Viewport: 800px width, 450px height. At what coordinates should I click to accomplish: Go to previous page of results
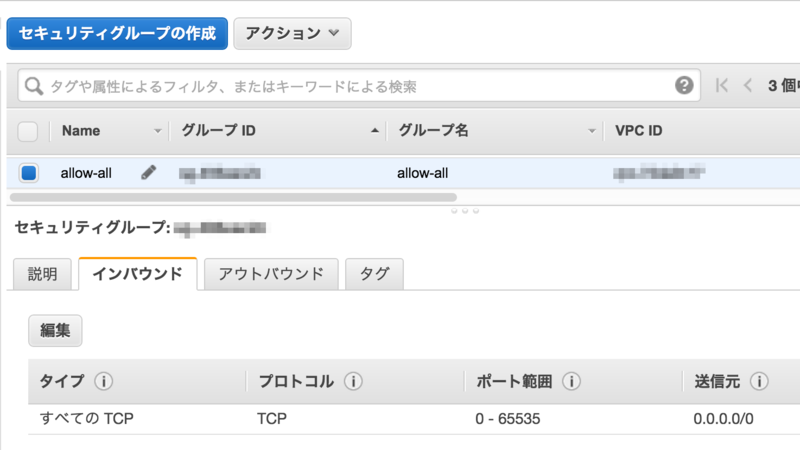(x=747, y=86)
